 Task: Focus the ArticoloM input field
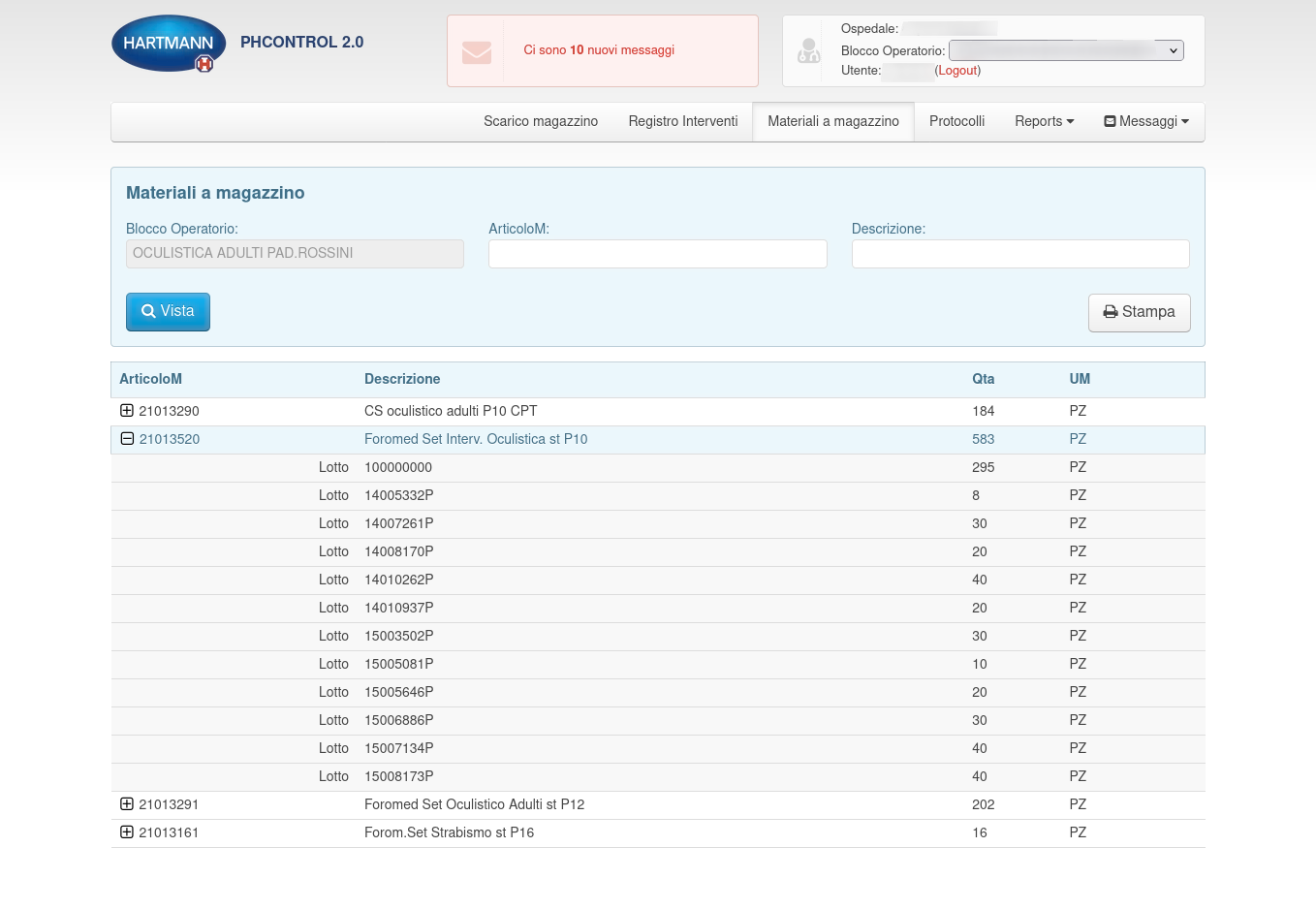657,254
